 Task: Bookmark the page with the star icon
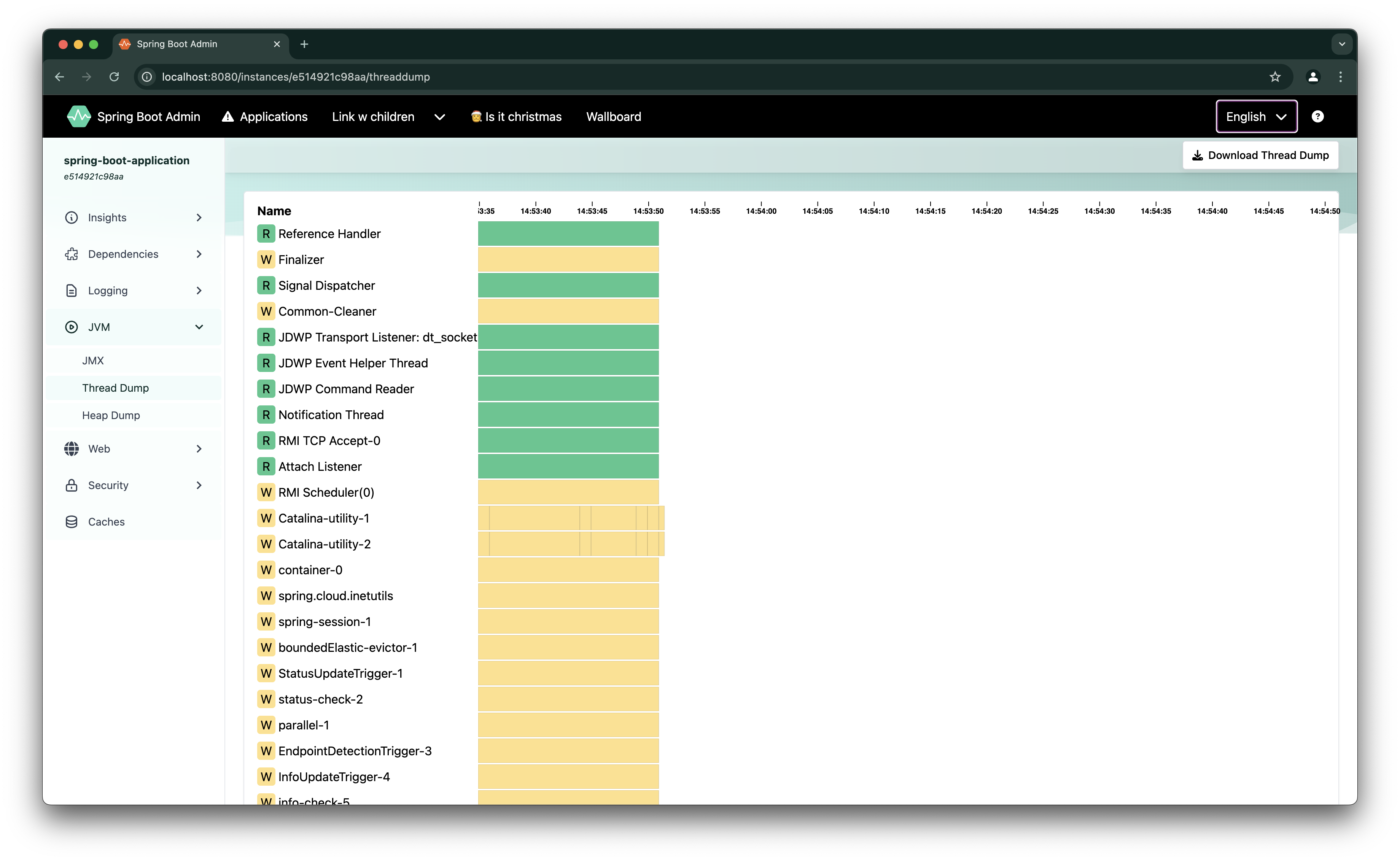(1275, 77)
